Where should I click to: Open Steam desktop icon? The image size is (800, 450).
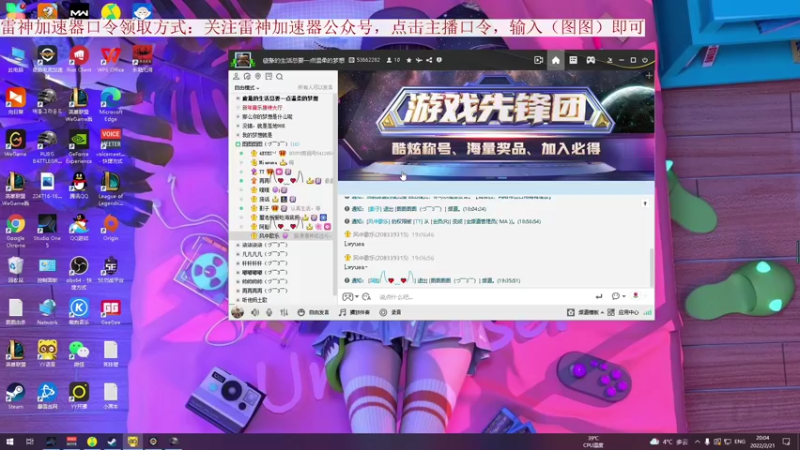[15, 396]
